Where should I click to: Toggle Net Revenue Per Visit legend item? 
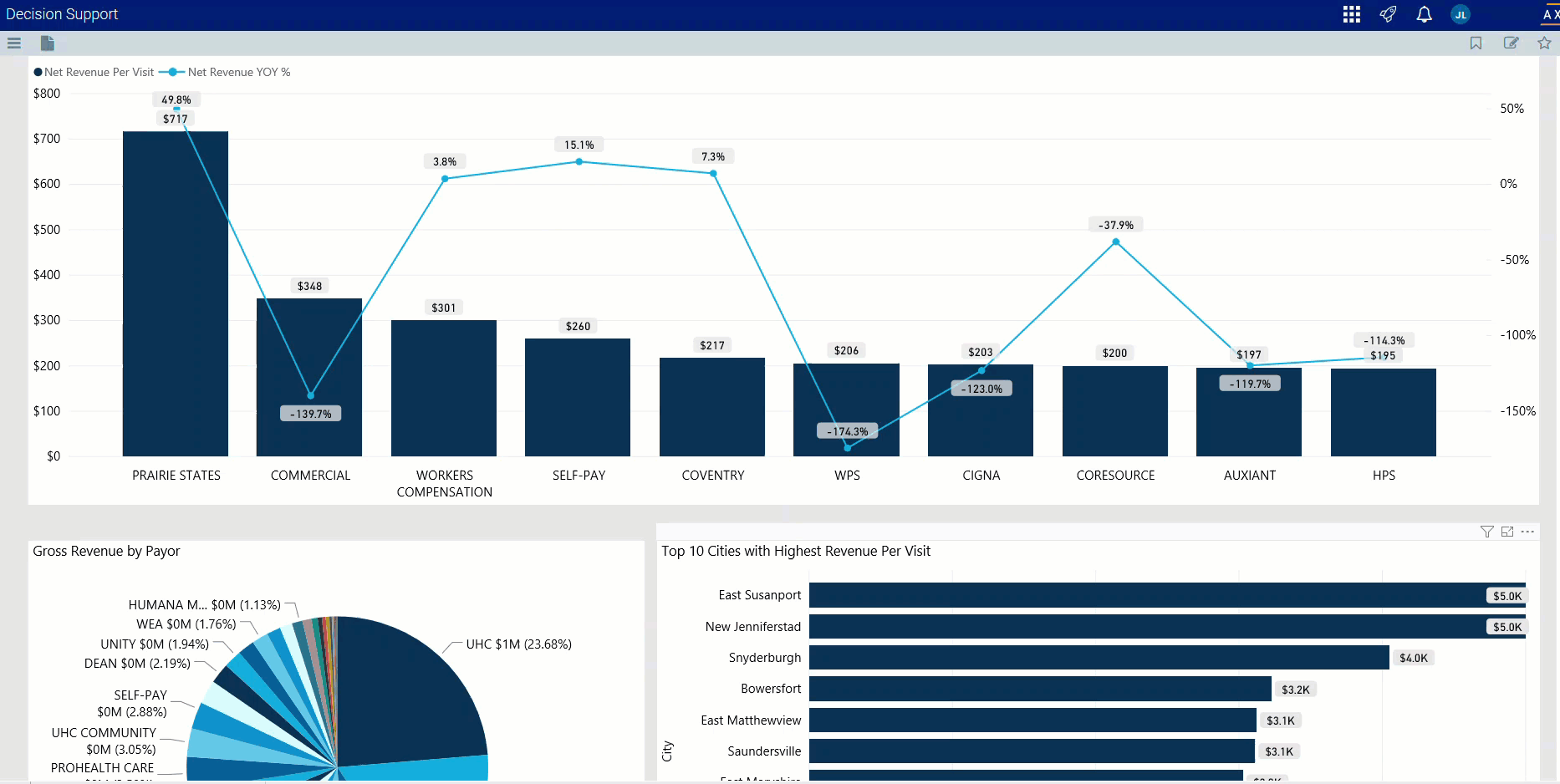pos(94,73)
